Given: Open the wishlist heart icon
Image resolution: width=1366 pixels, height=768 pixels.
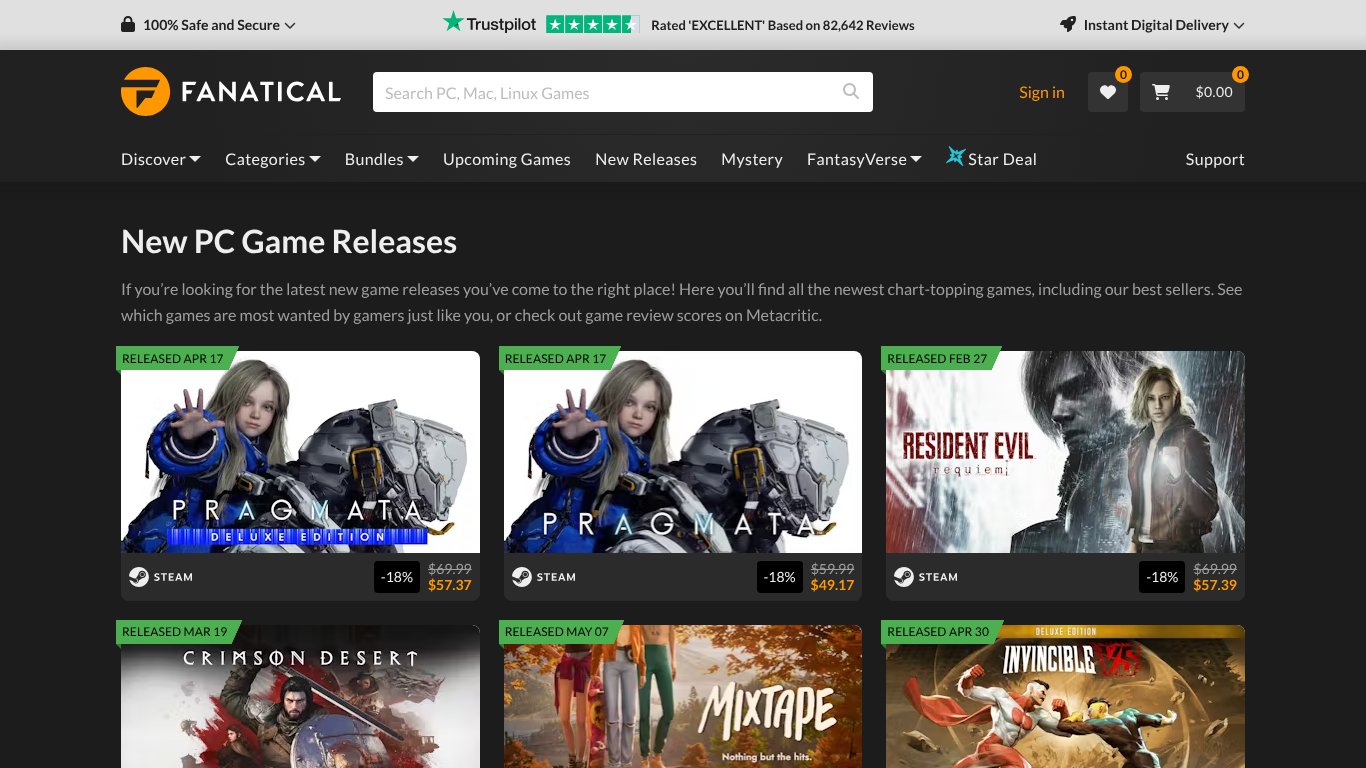Looking at the screenshot, I should [x=1108, y=92].
